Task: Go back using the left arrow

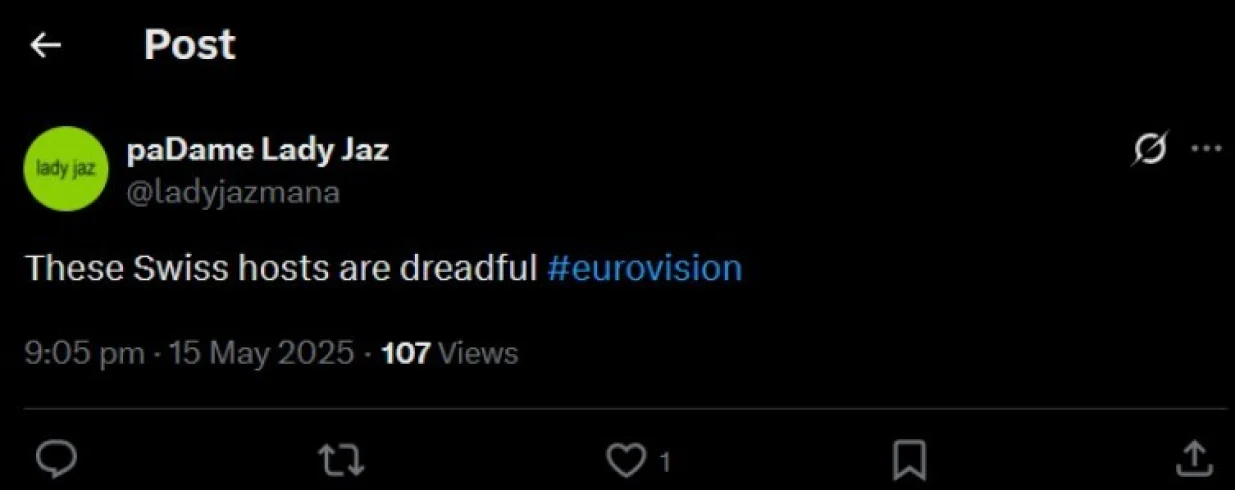Action: tap(46, 45)
